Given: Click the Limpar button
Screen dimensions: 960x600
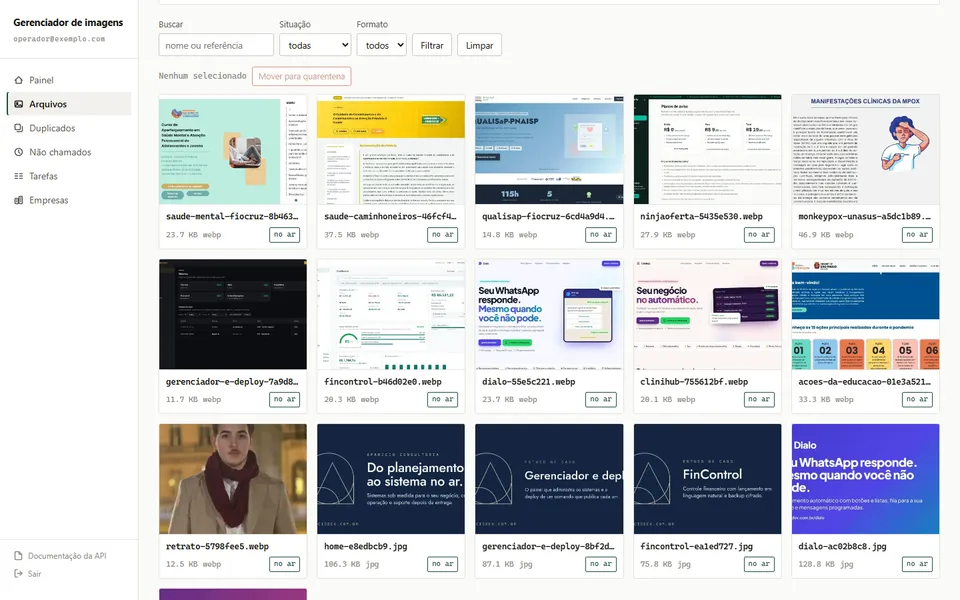Looking at the screenshot, I should pos(479,45).
